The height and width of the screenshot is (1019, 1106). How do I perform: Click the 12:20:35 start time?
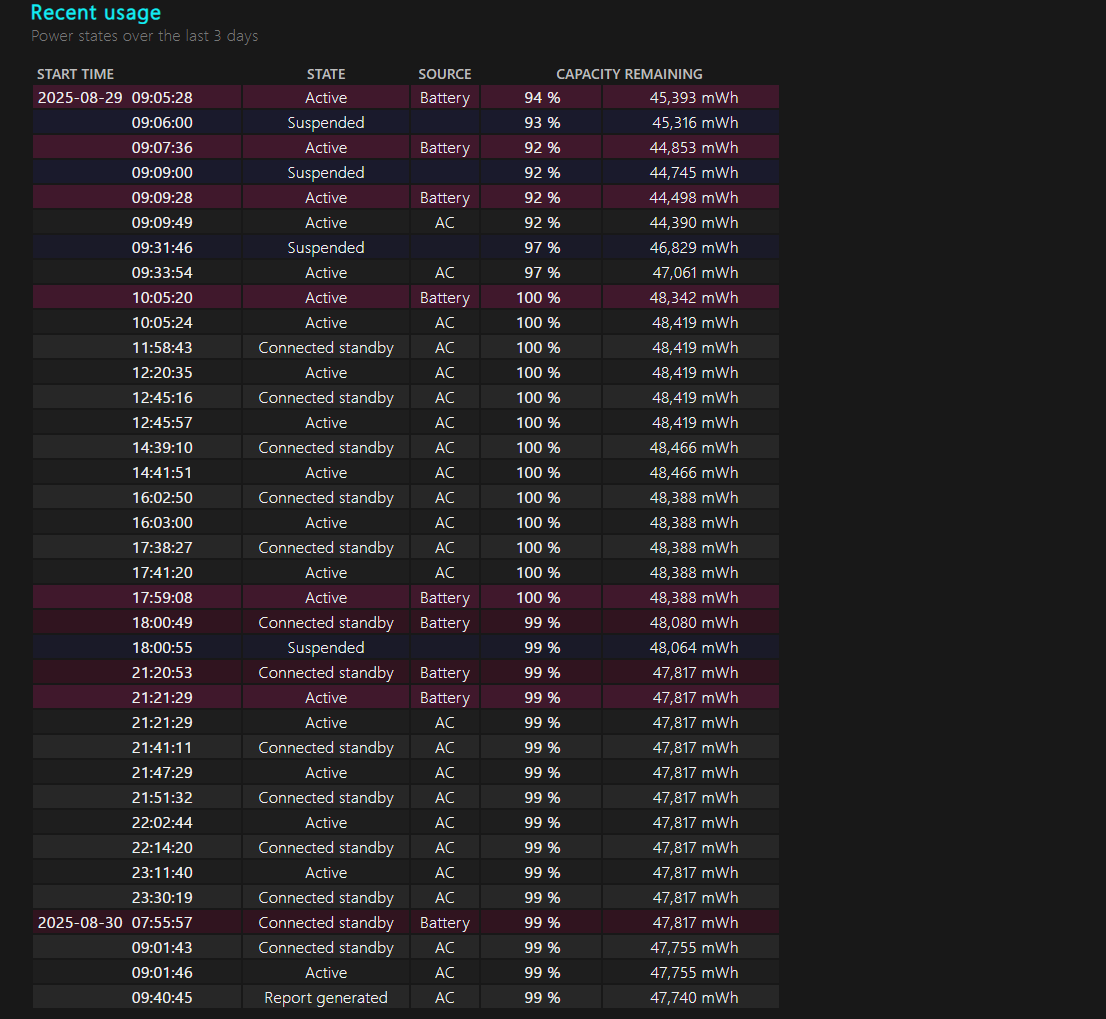[x=162, y=373]
